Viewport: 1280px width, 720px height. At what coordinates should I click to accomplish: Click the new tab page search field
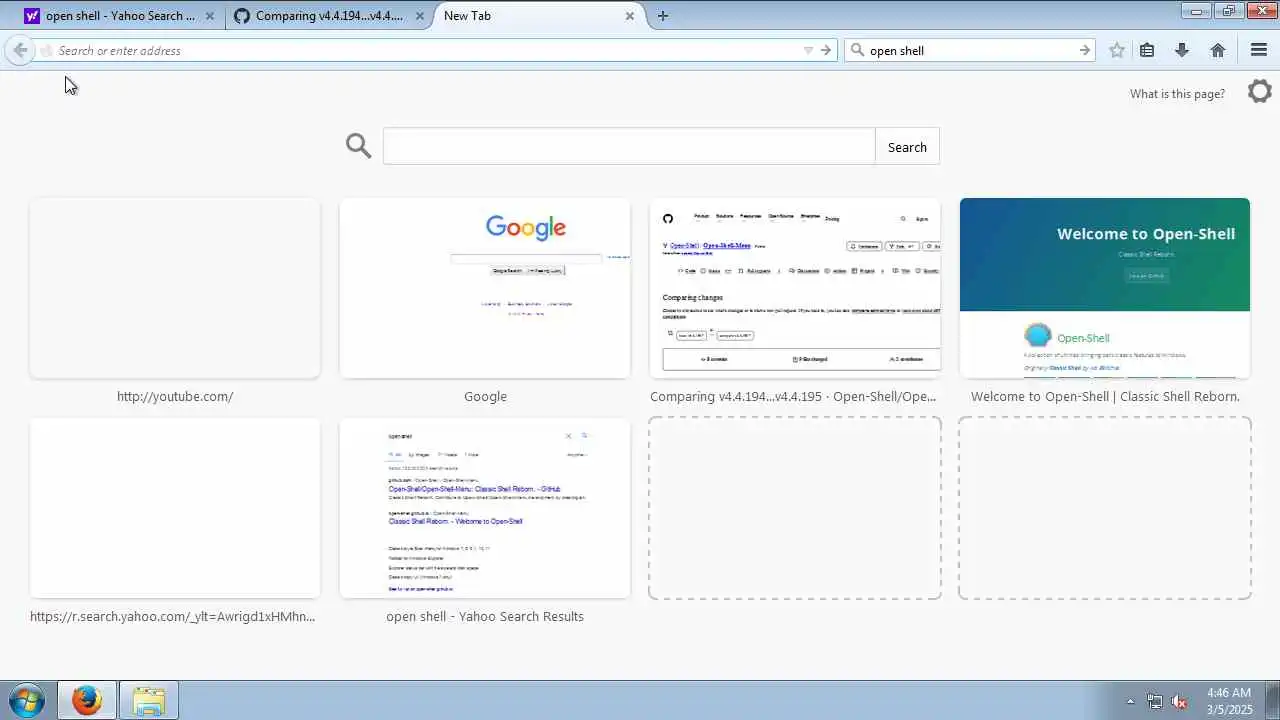[x=629, y=147]
